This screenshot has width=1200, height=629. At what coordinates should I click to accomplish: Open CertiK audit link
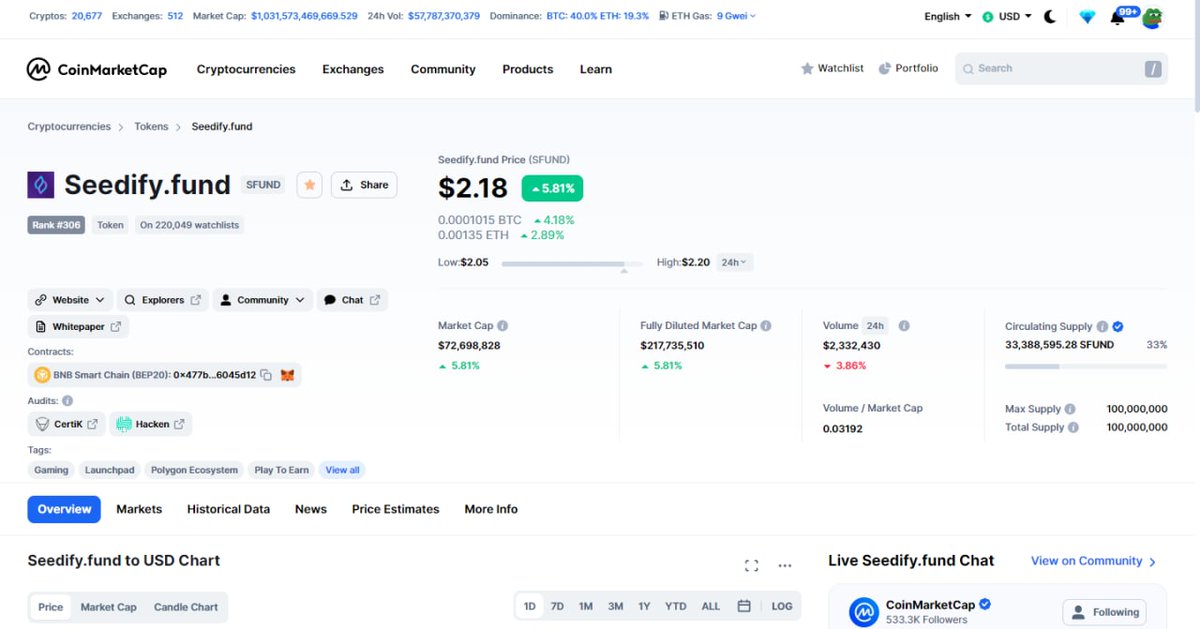67,424
